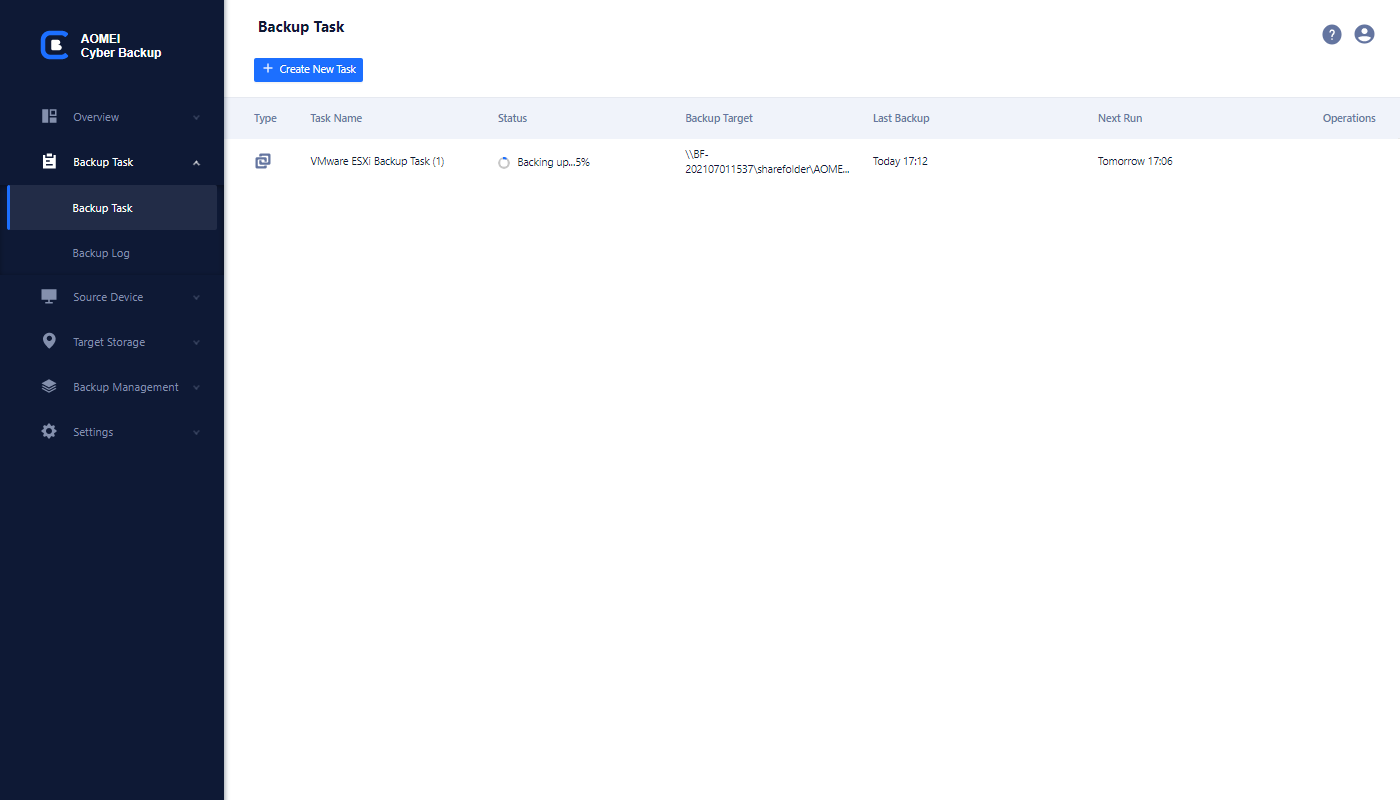Click the Source Device monitor icon
1400x800 pixels.
pyautogui.click(x=49, y=296)
